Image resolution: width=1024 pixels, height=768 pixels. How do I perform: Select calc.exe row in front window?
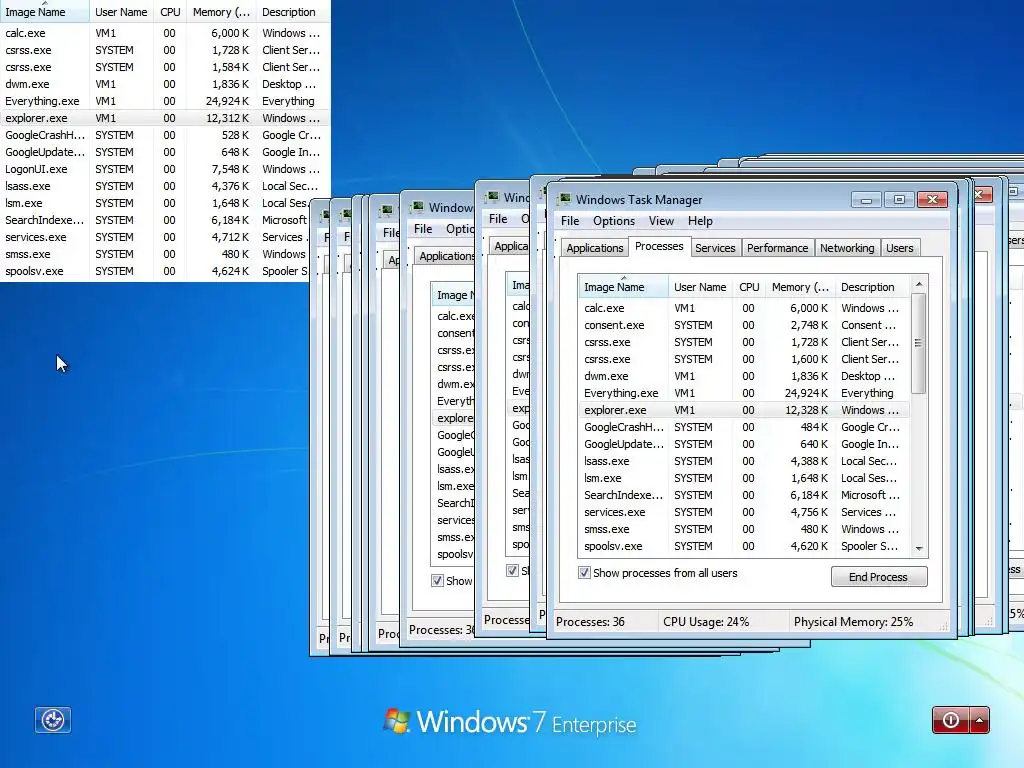(x=743, y=308)
